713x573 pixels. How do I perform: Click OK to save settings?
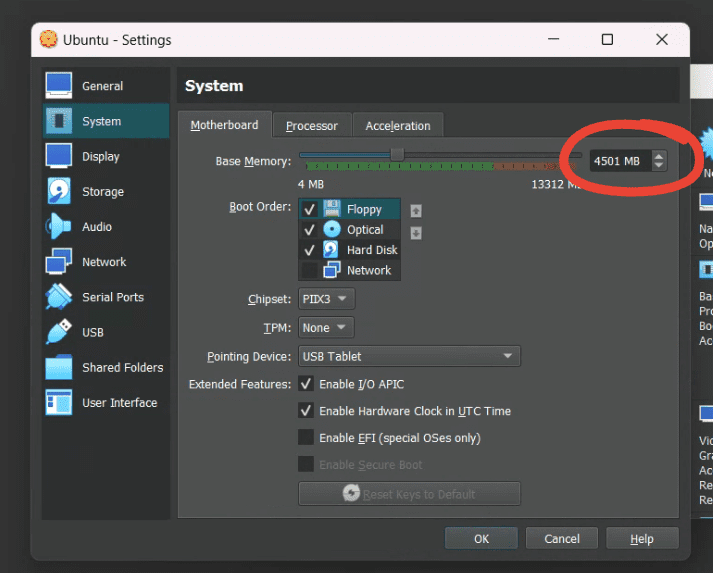pos(481,539)
